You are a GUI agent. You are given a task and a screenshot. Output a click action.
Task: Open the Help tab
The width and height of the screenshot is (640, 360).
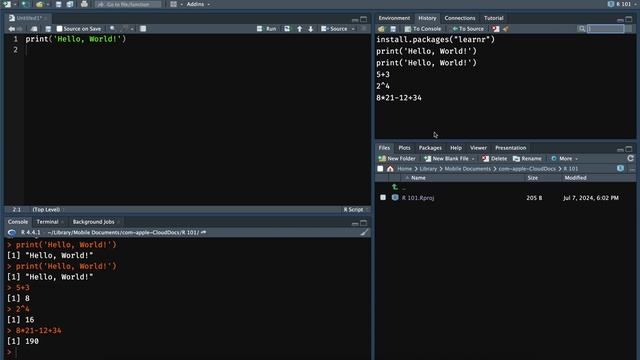click(x=456, y=148)
